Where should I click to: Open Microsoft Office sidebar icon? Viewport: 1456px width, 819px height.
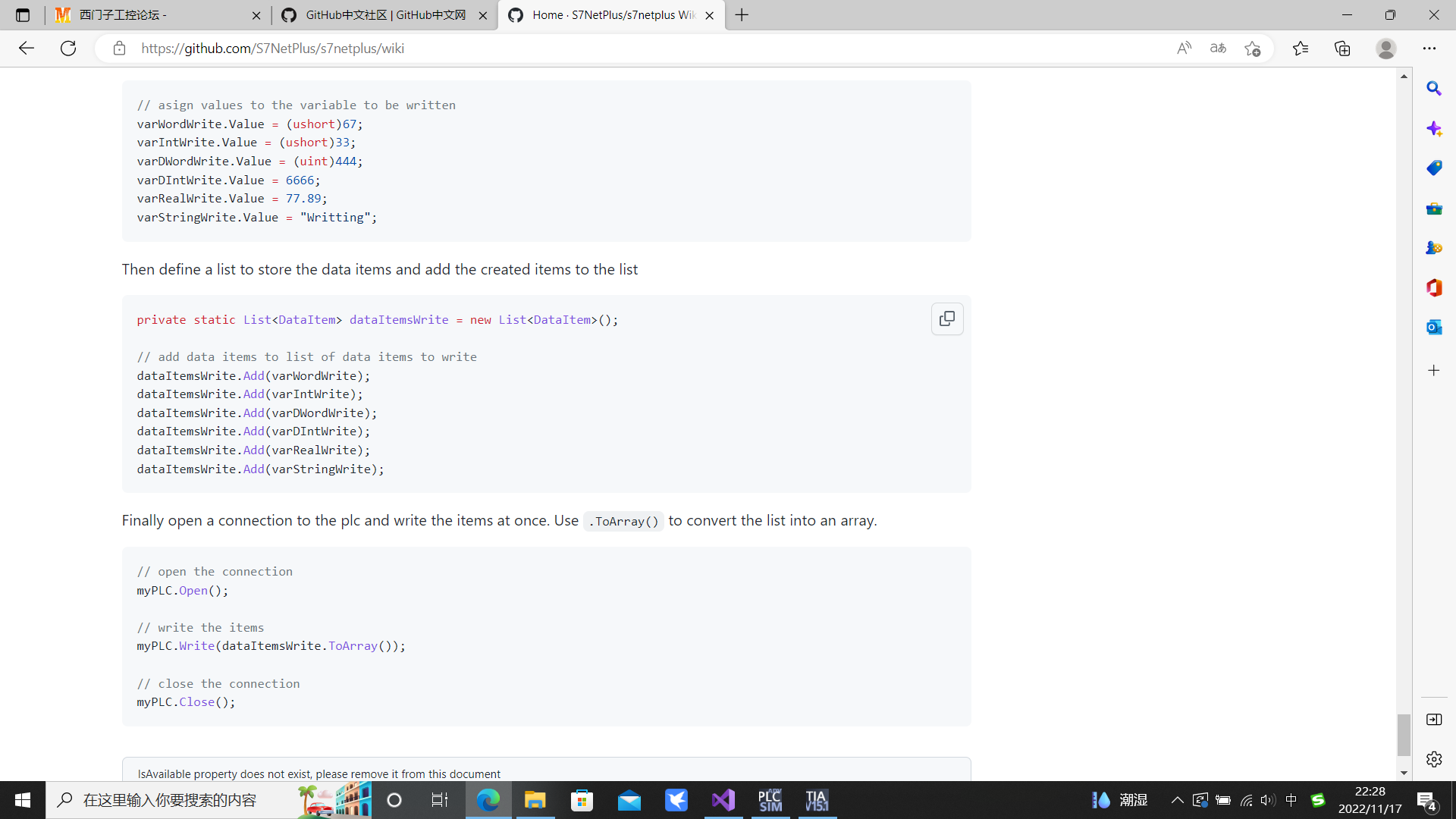[x=1433, y=287]
